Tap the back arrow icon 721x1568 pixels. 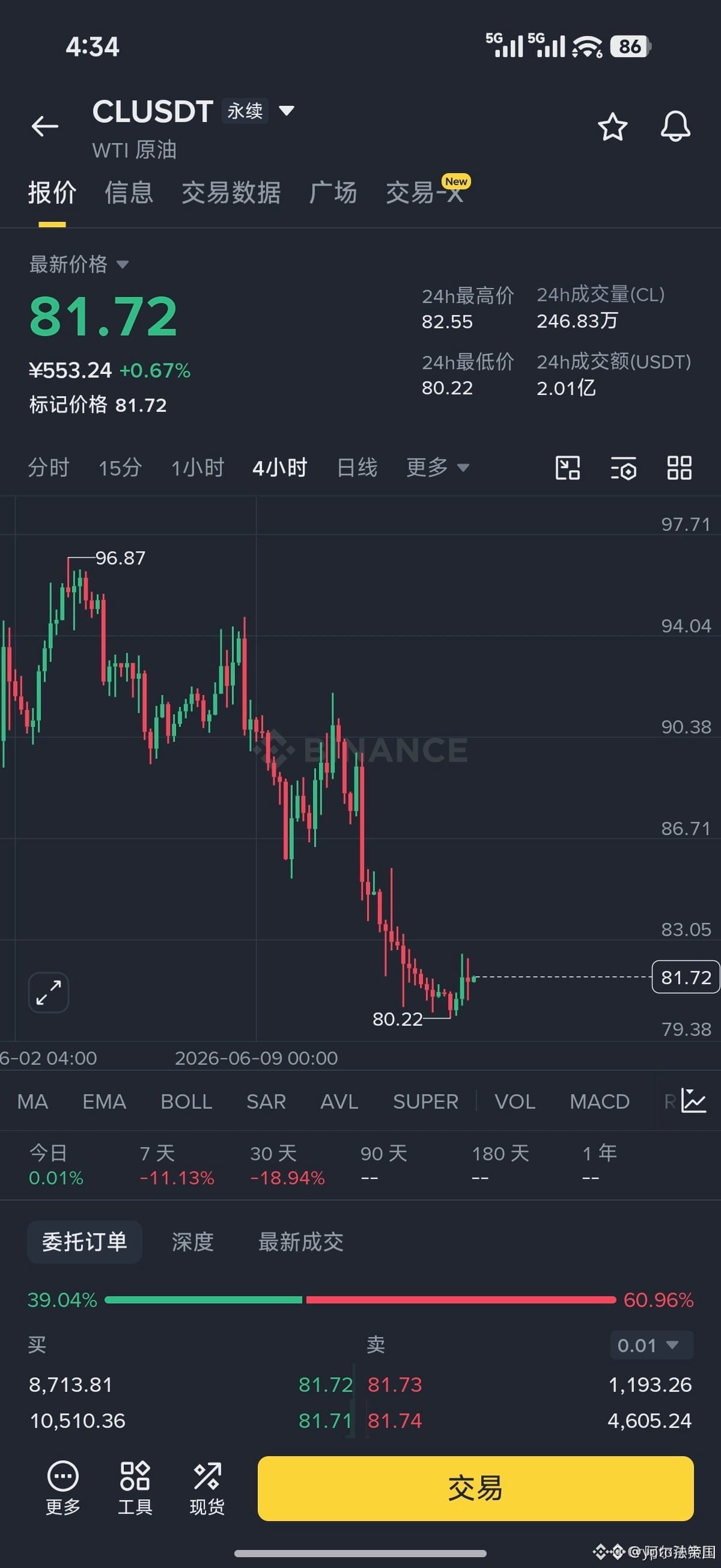tap(45, 126)
